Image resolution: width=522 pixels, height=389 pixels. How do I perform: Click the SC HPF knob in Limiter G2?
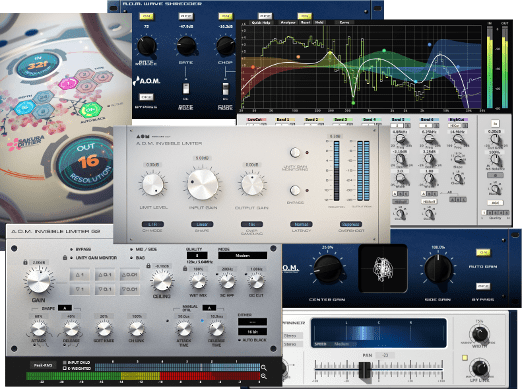pos(227,281)
